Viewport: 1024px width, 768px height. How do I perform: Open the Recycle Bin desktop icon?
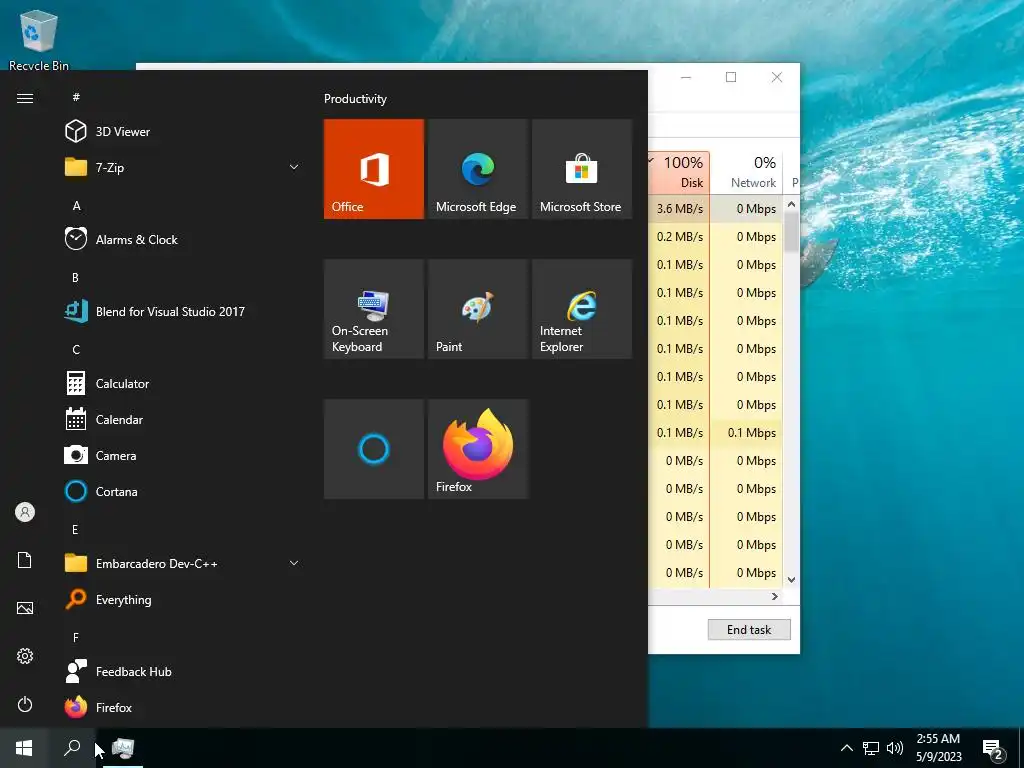[x=39, y=39]
